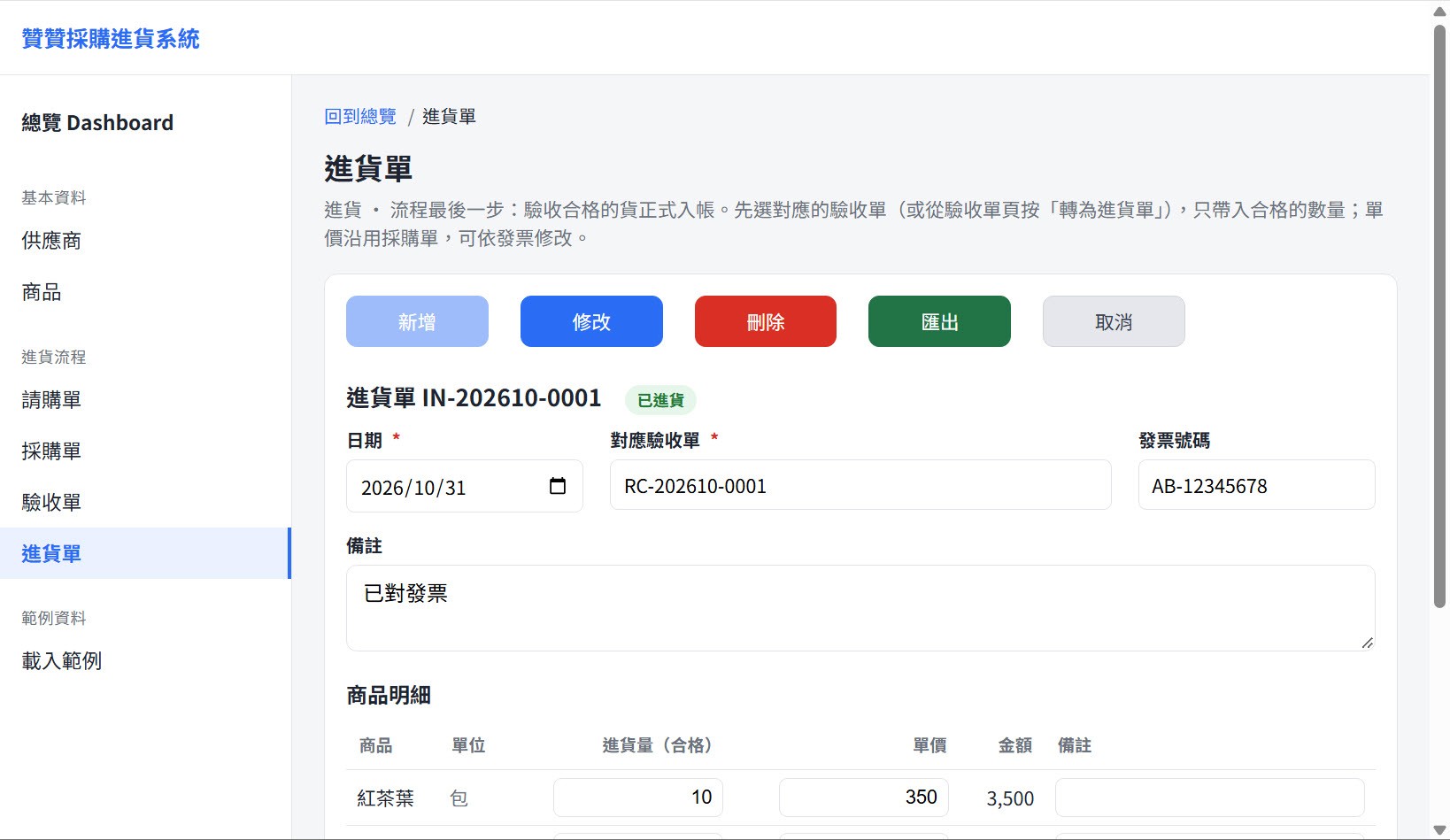
Task: Click the scrollbar up arrow
Action: tap(1439, 11)
